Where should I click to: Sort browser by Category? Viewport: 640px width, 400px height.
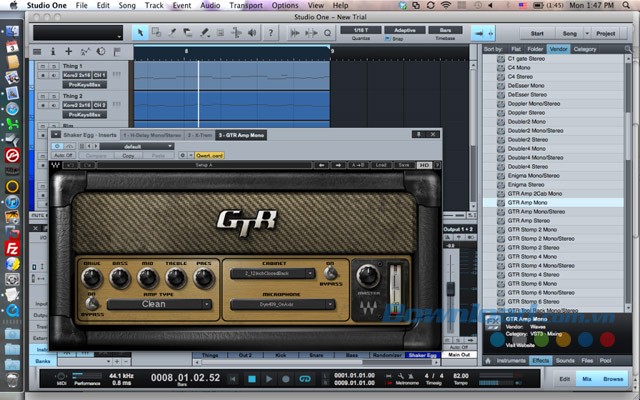585,49
